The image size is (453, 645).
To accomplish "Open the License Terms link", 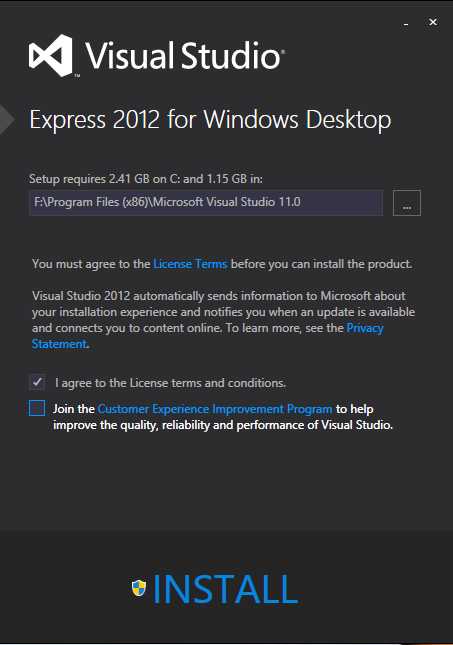I will [x=190, y=264].
